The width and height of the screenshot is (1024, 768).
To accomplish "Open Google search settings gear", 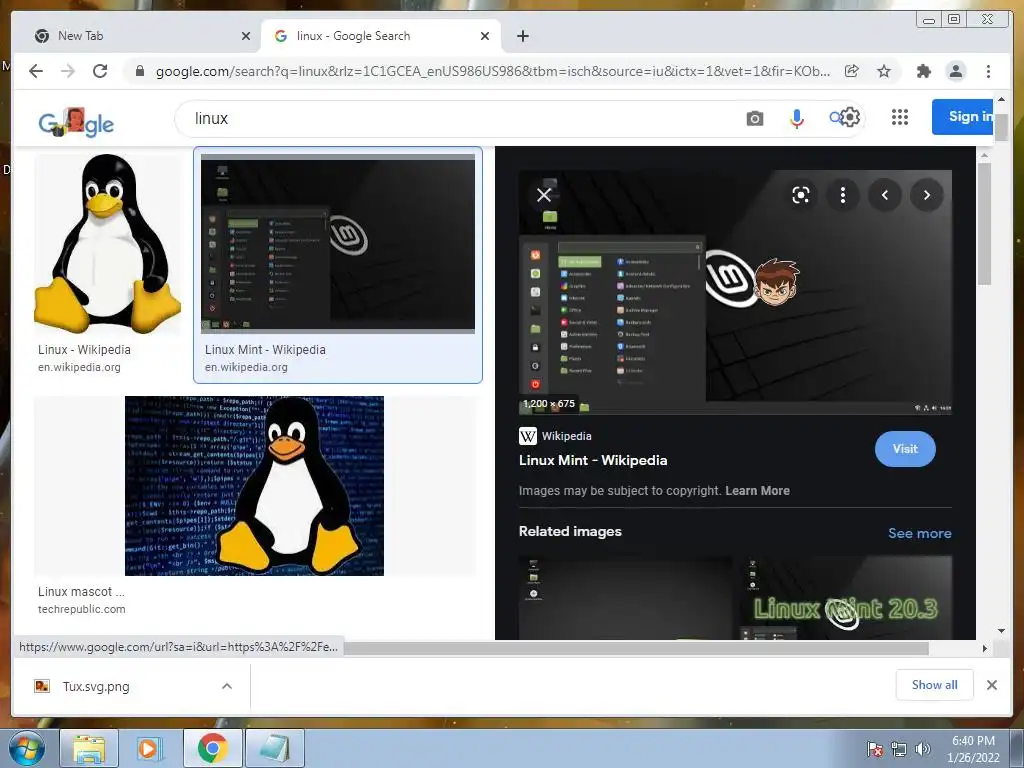I will (850, 118).
